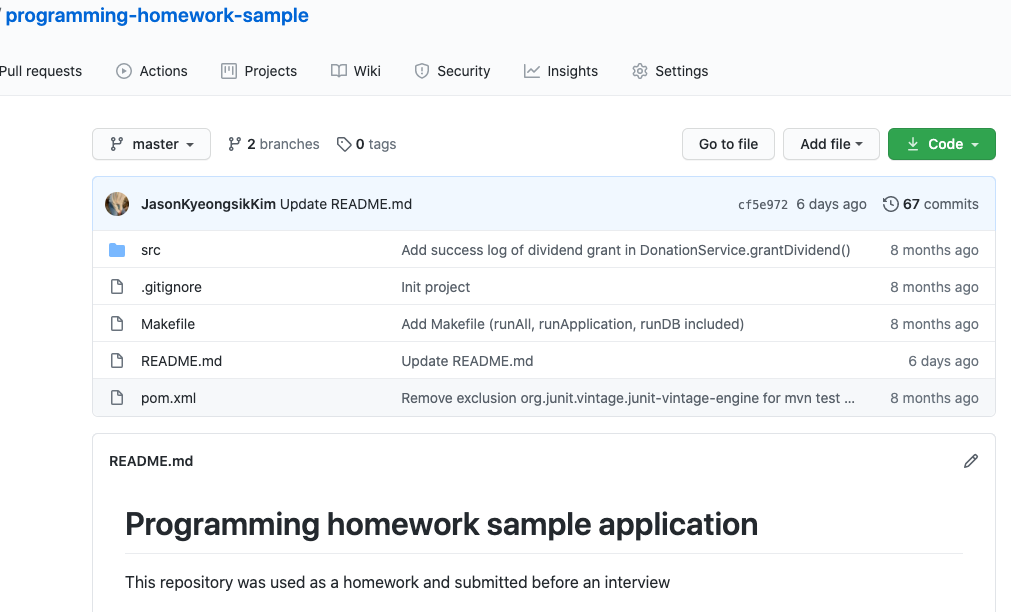
Task: Click the src folder icon
Action: pyautogui.click(x=117, y=250)
